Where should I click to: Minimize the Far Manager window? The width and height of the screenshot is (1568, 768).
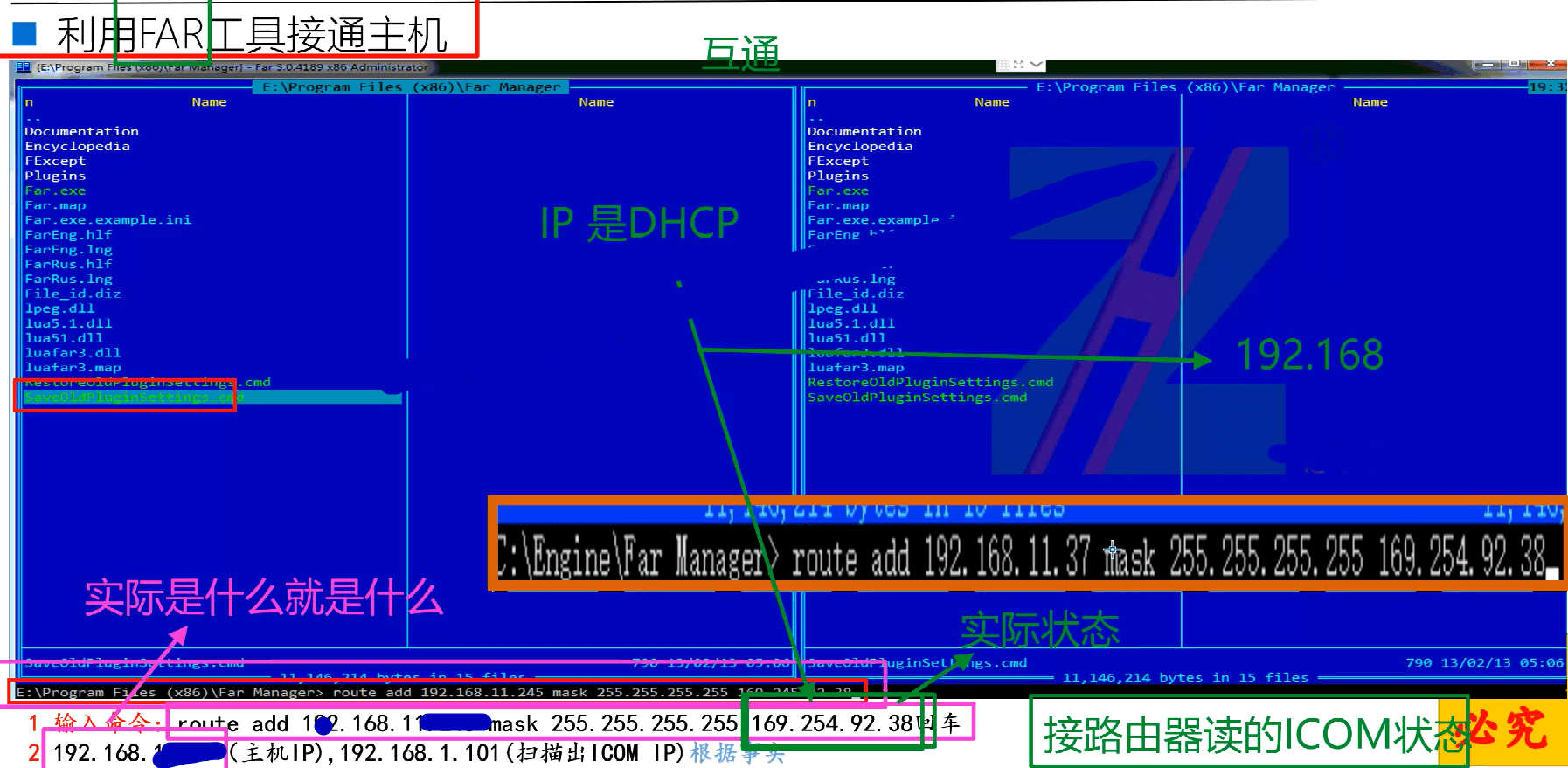(1487, 65)
